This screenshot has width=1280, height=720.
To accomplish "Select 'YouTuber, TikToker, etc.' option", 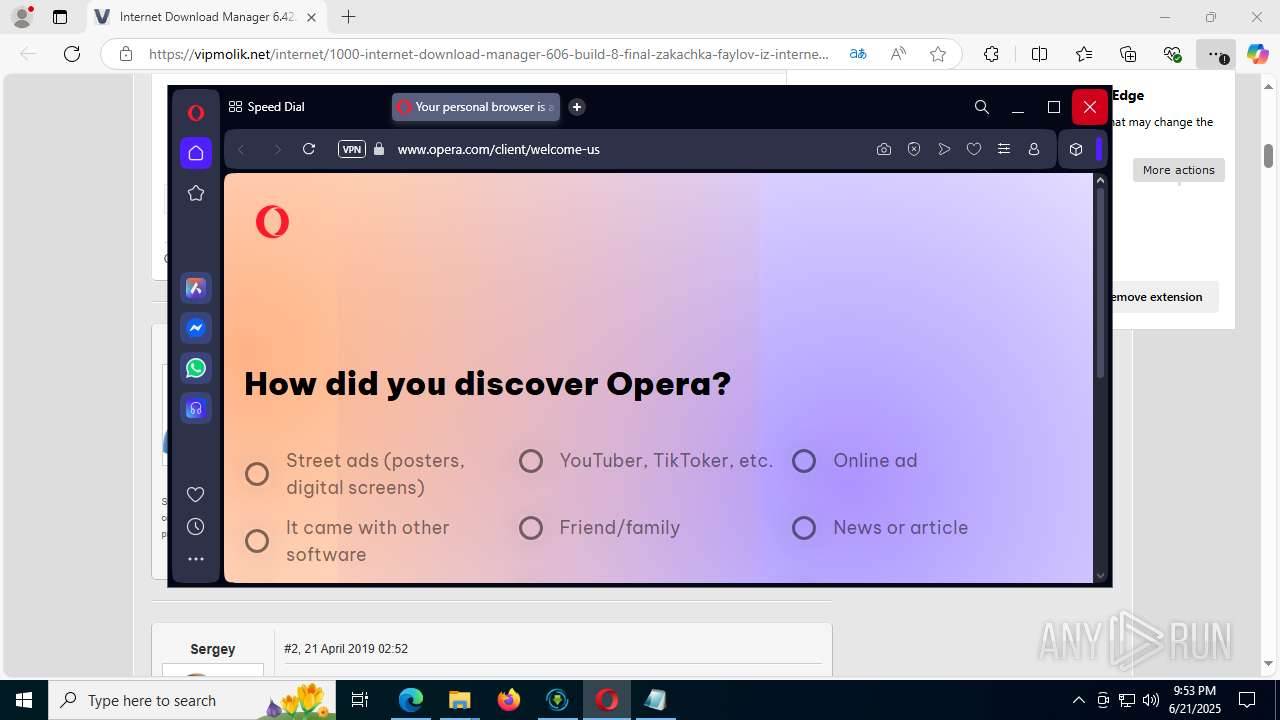I will pos(531,461).
